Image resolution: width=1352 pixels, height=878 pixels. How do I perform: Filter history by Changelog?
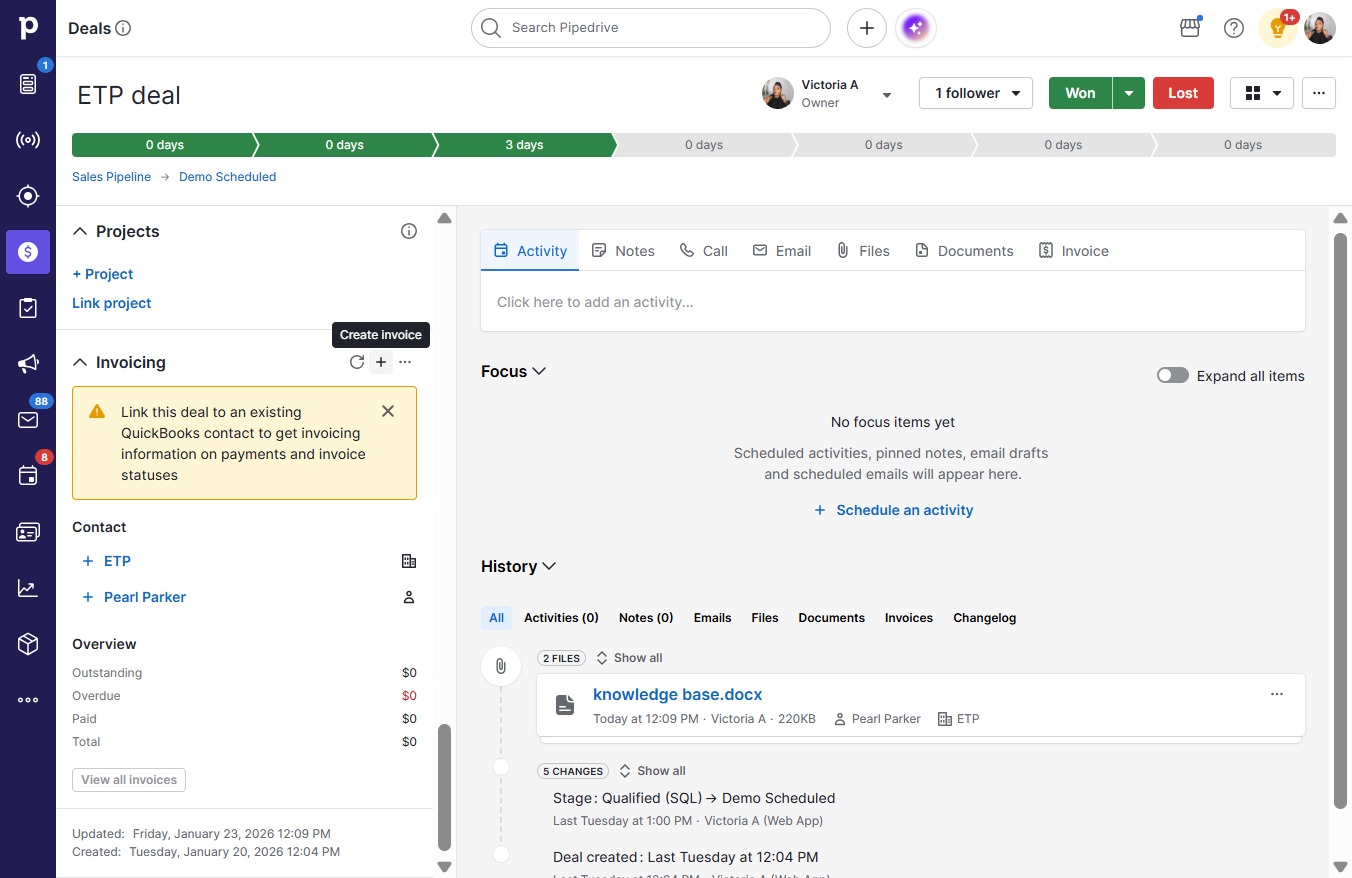pyautogui.click(x=984, y=618)
